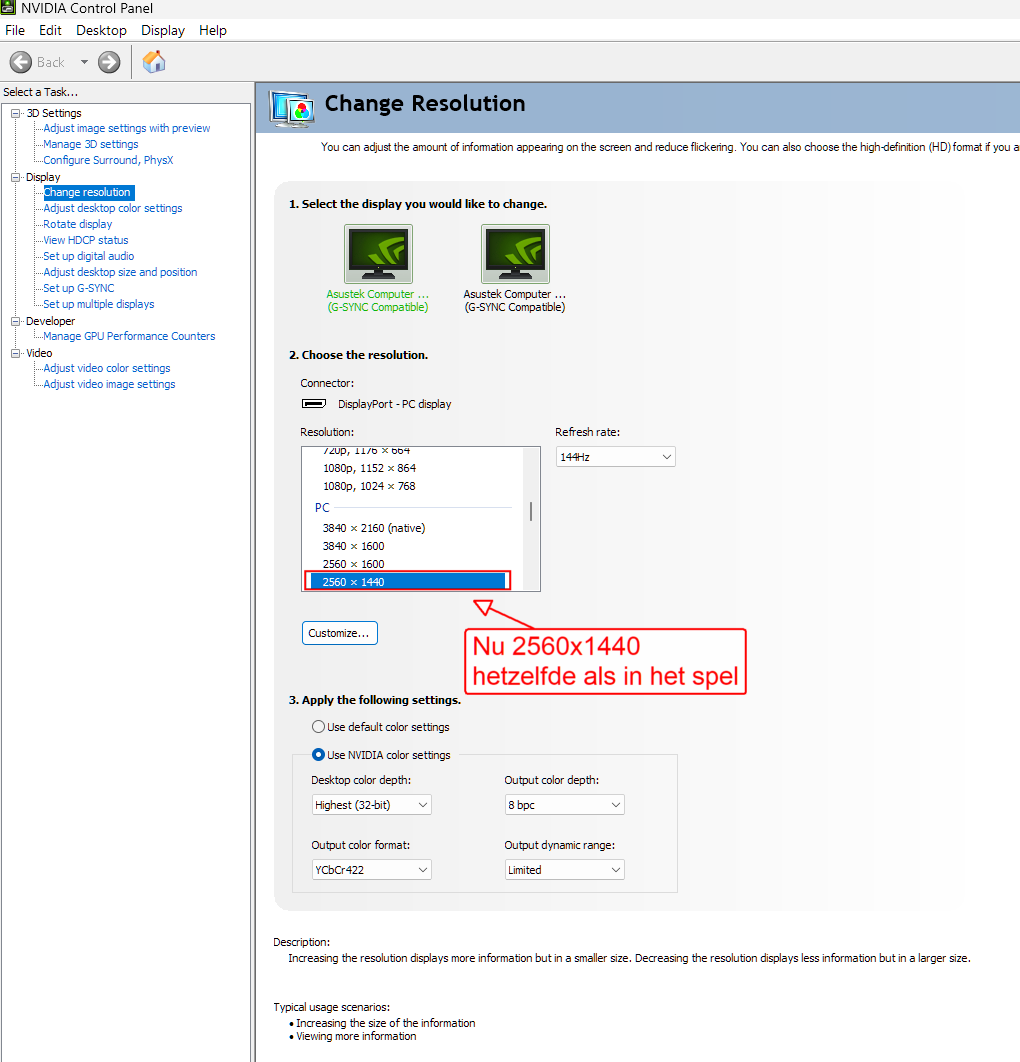Select Use NVIDIA color settings radio
Screen dimensions: 1020x1062
pos(318,755)
